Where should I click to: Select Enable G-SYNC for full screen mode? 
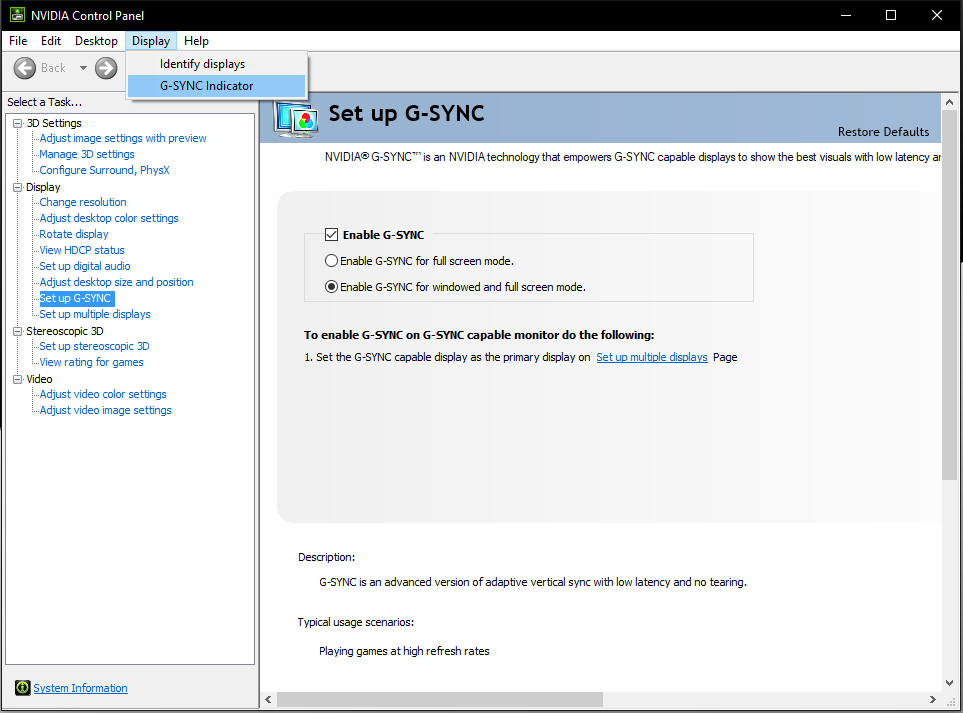tap(331, 260)
